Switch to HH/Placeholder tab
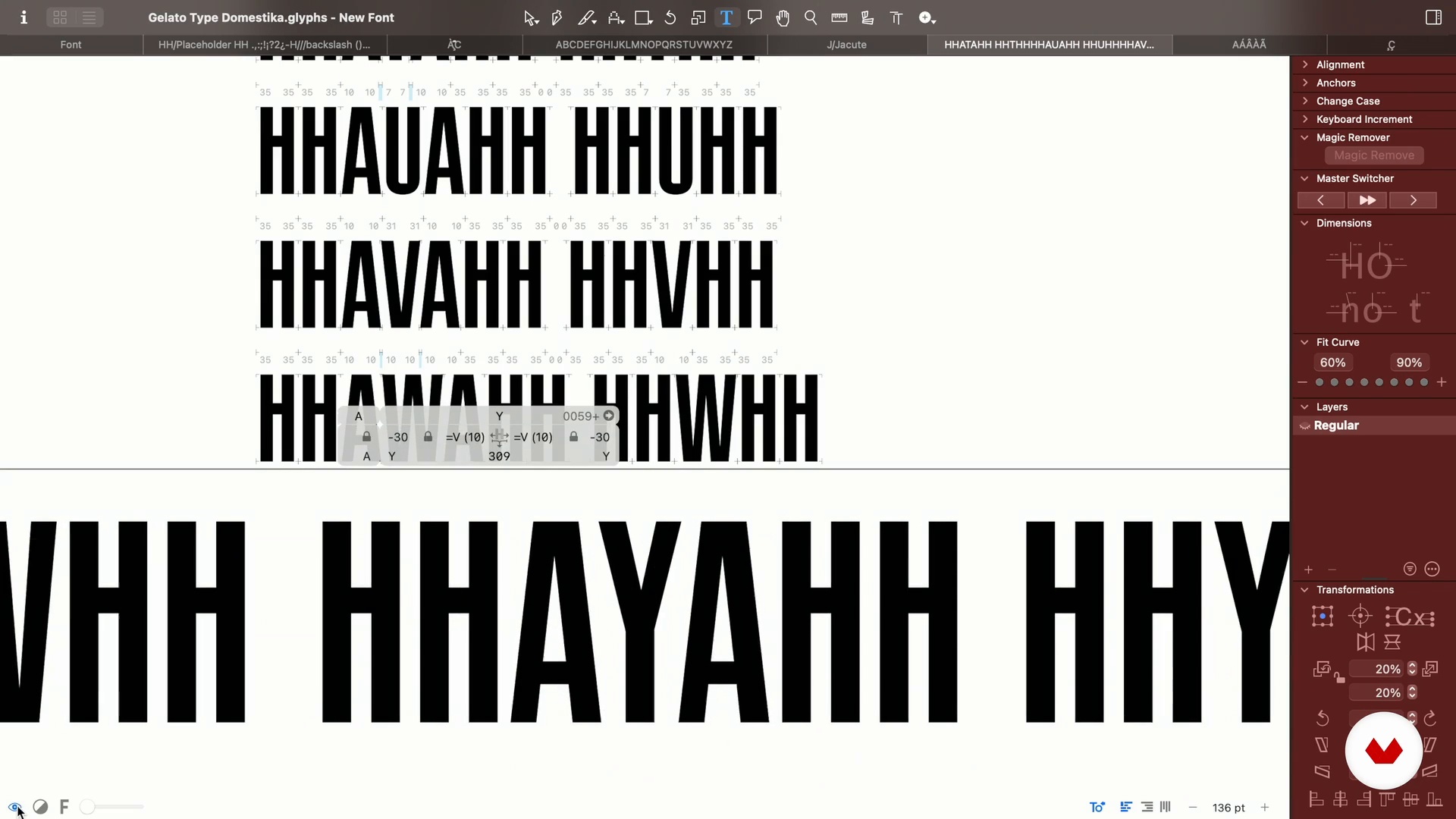 tap(264, 45)
